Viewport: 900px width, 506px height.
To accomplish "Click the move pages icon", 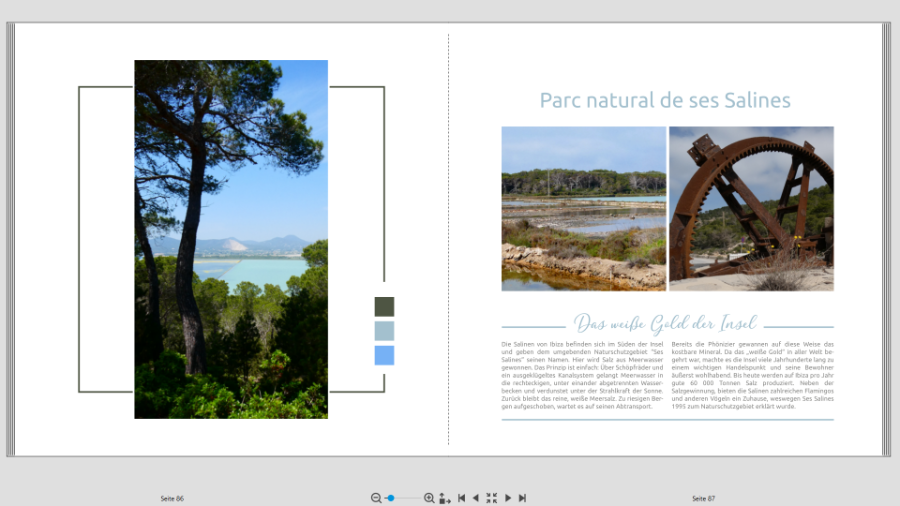I will [445, 498].
